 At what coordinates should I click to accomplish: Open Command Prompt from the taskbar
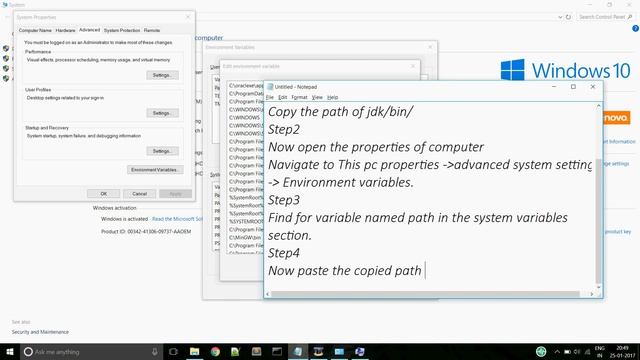pyautogui.click(x=277, y=351)
